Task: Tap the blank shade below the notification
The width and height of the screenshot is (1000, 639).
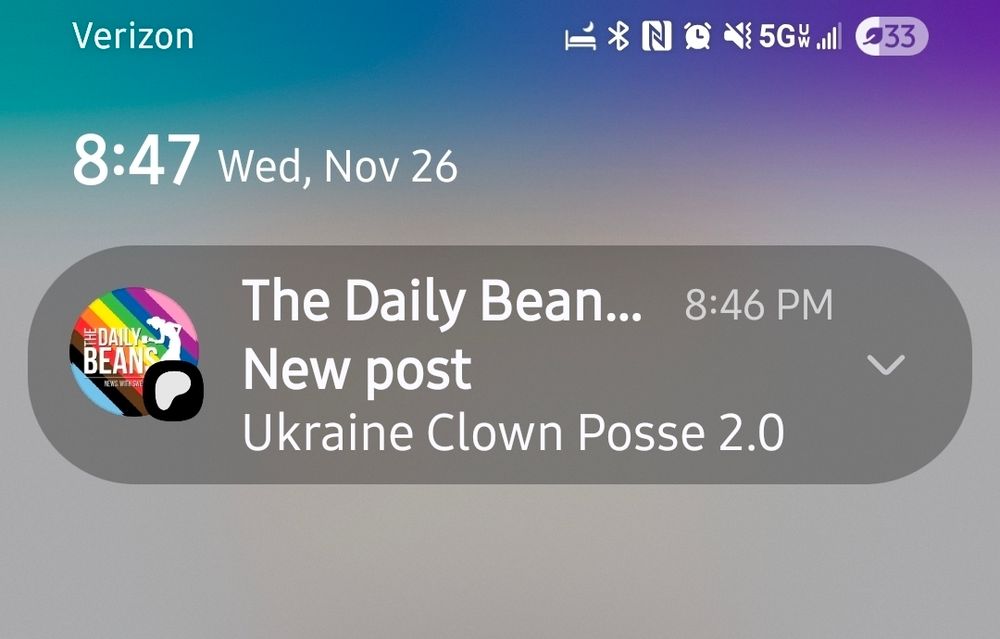Action: (x=500, y=561)
